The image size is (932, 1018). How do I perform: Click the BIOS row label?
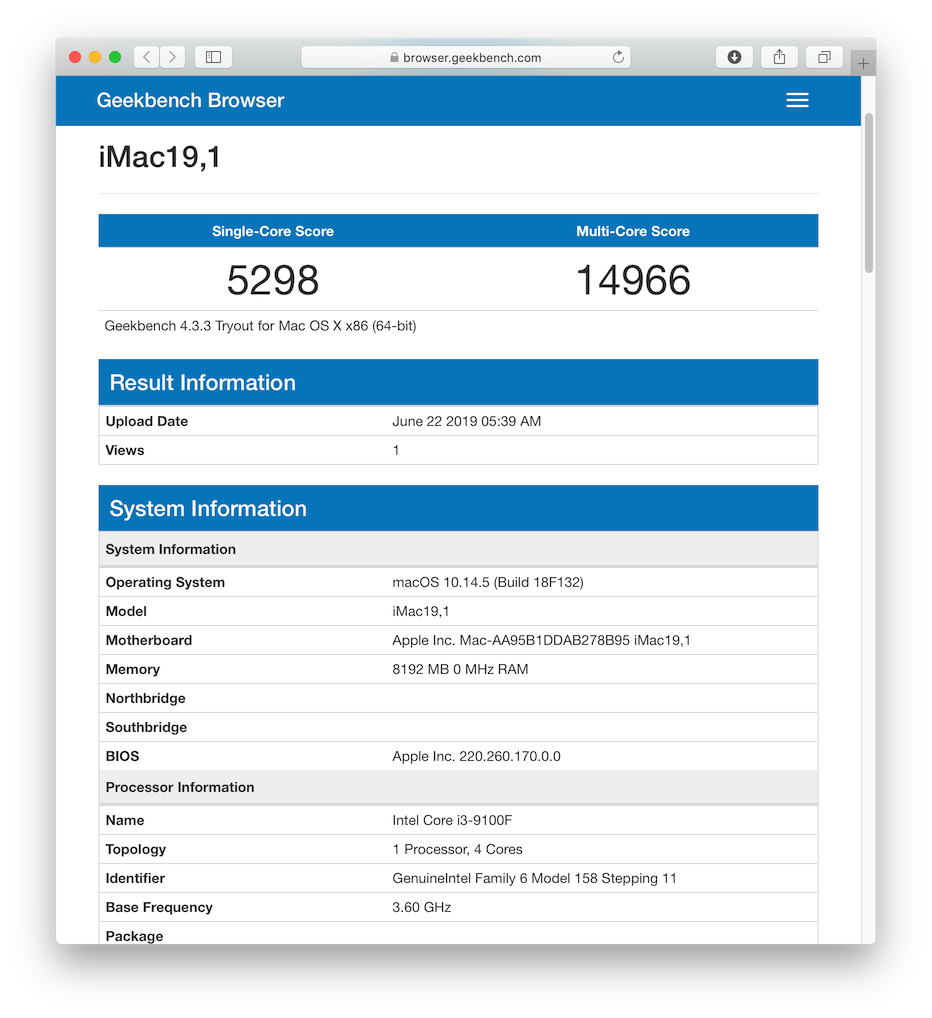(122, 756)
